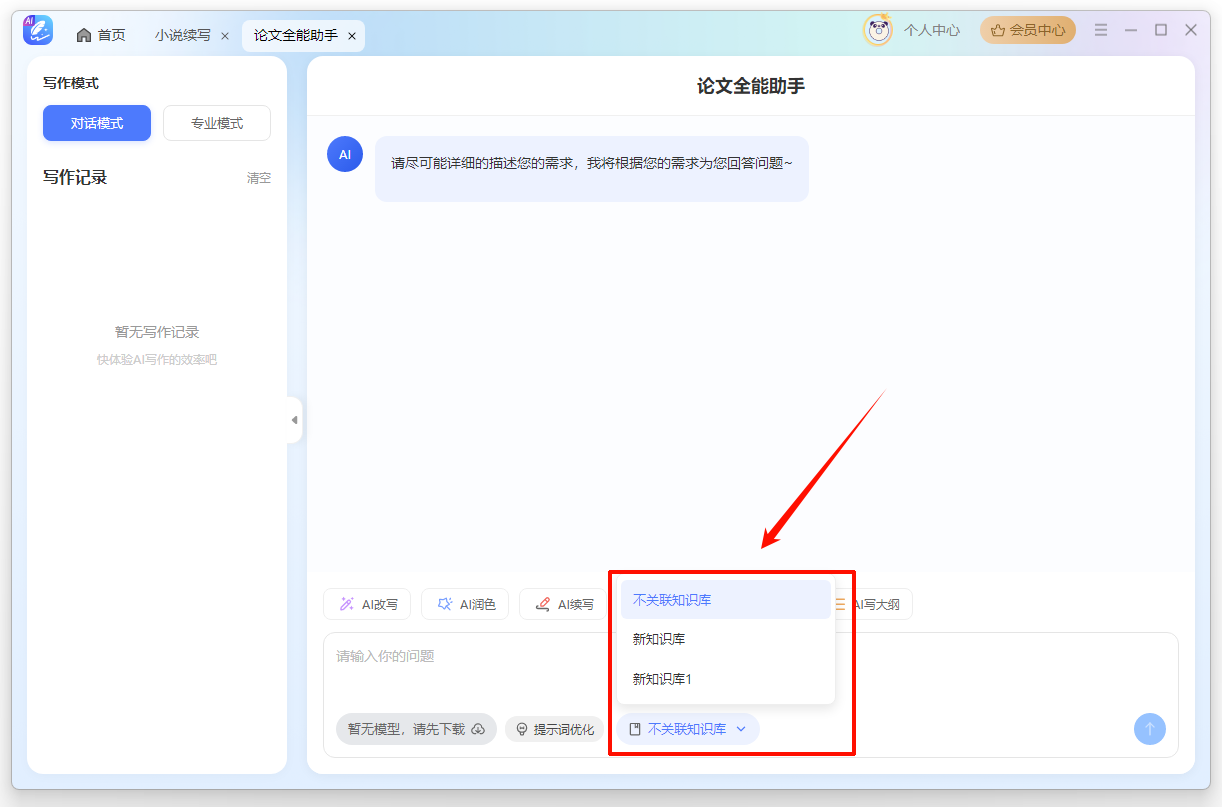The image size is (1222, 807).
Task: Clear records with the 清空 link
Action: [258, 178]
